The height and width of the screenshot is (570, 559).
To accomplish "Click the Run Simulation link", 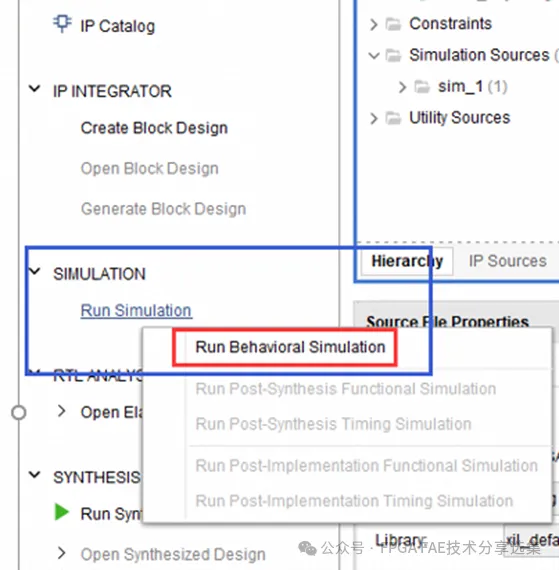I will point(136,311).
